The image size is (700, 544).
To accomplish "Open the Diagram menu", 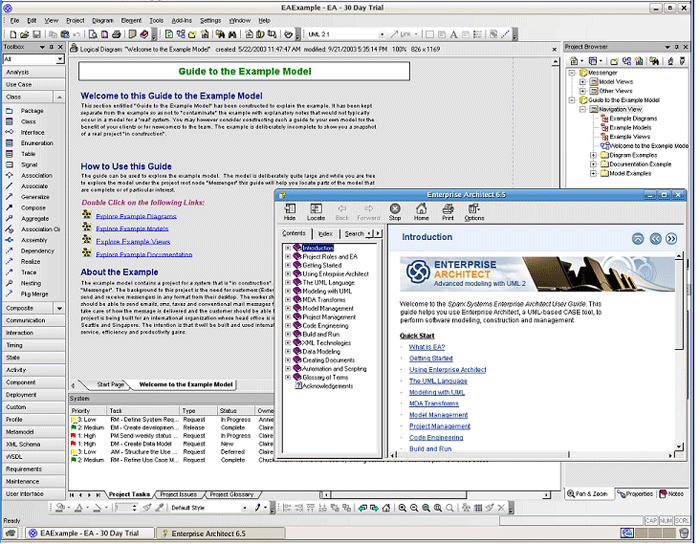I will pos(103,21).
